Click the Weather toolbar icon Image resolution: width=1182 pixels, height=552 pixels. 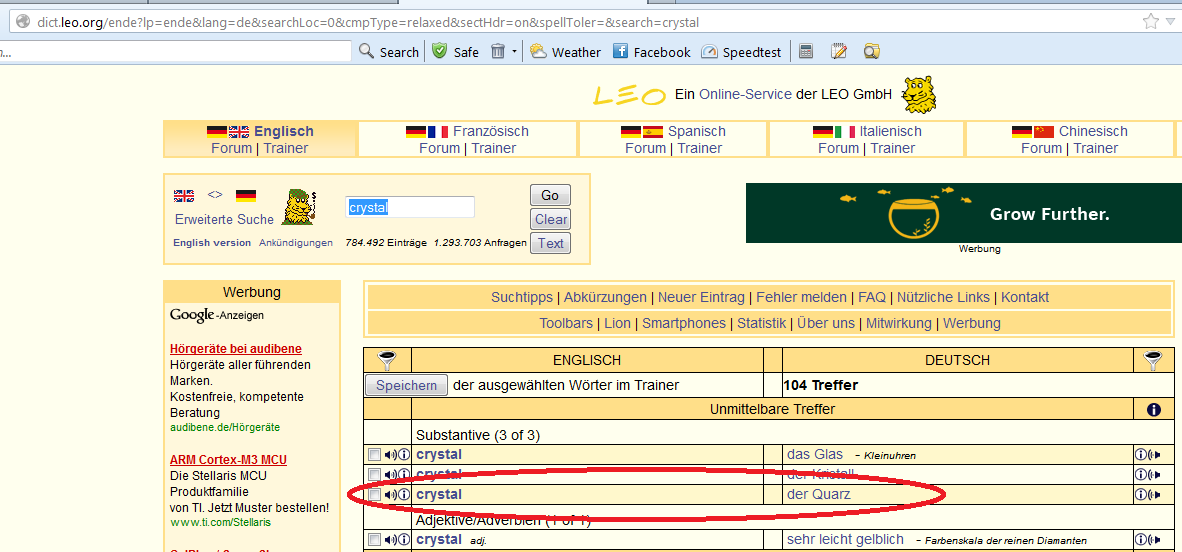[x=565, y=52]
